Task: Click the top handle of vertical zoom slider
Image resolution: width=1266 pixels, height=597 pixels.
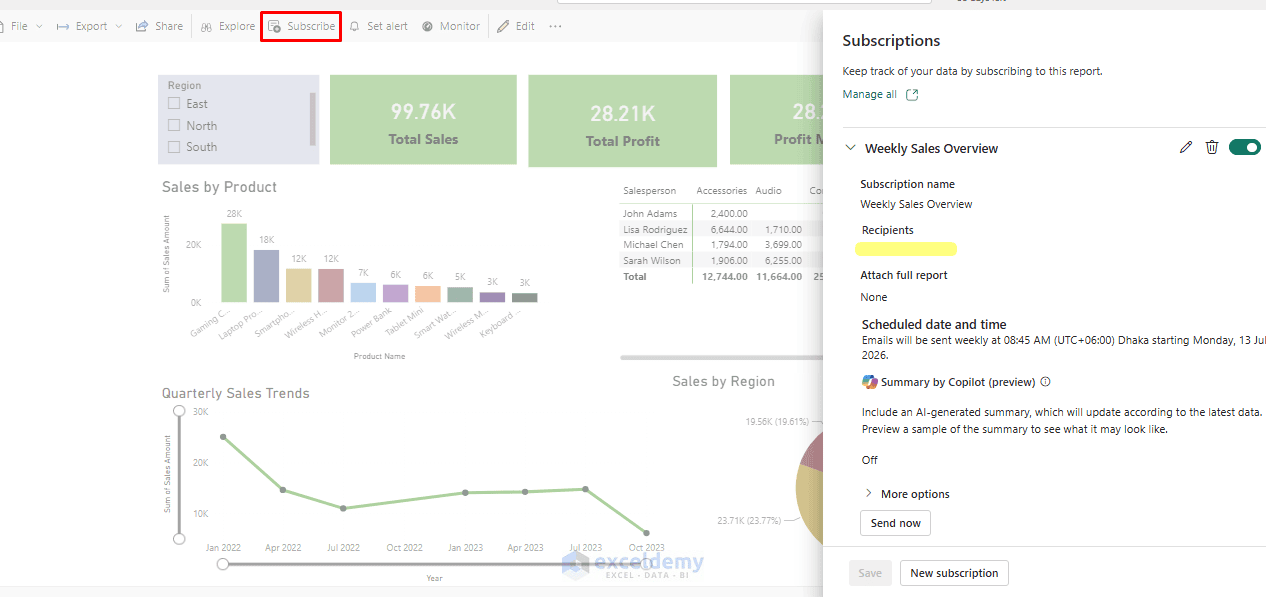Action: click(179, 410)
